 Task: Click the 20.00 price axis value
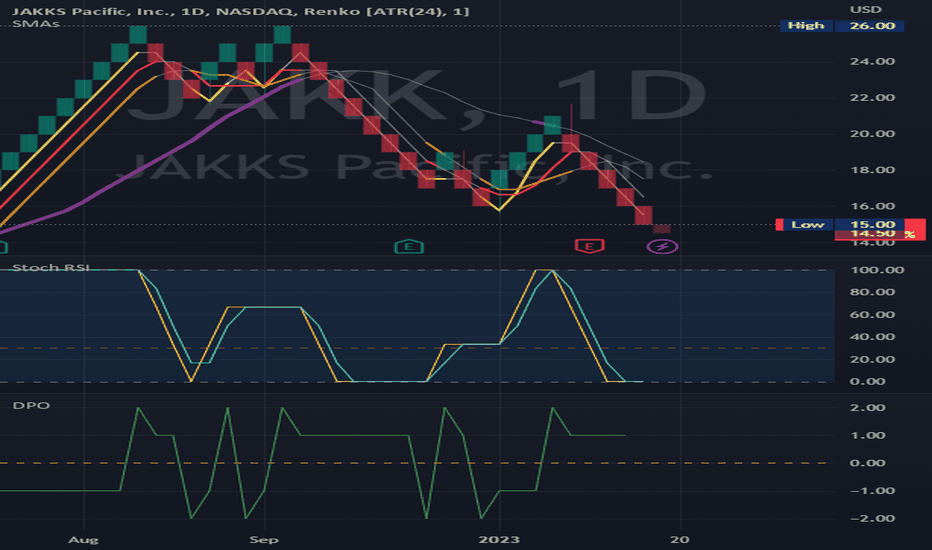[x=872, y=134]
